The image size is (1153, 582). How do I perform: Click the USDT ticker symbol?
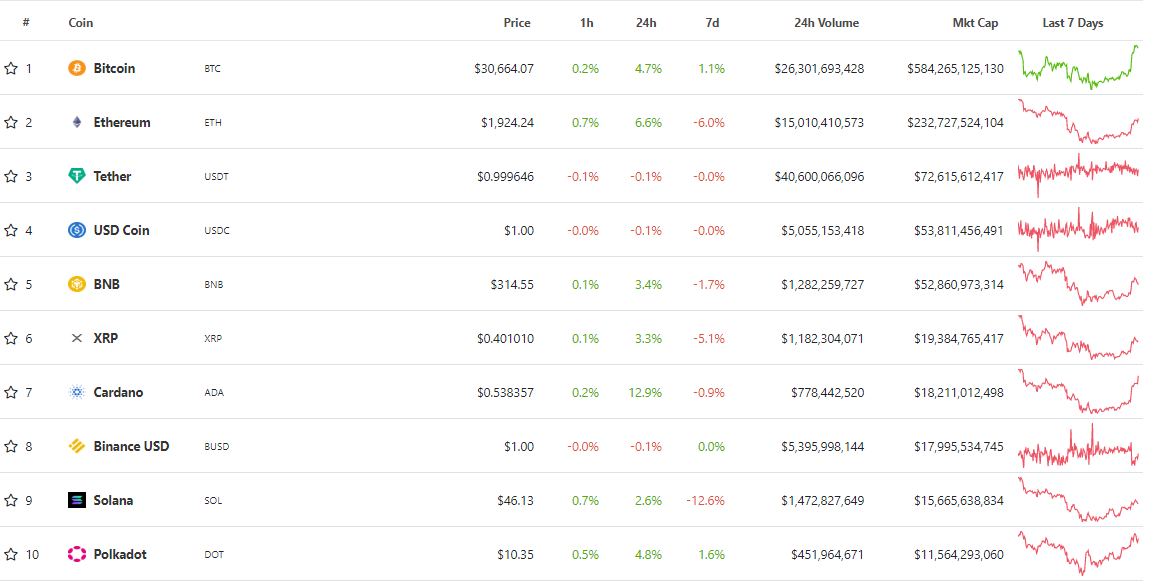click(216, 177)
